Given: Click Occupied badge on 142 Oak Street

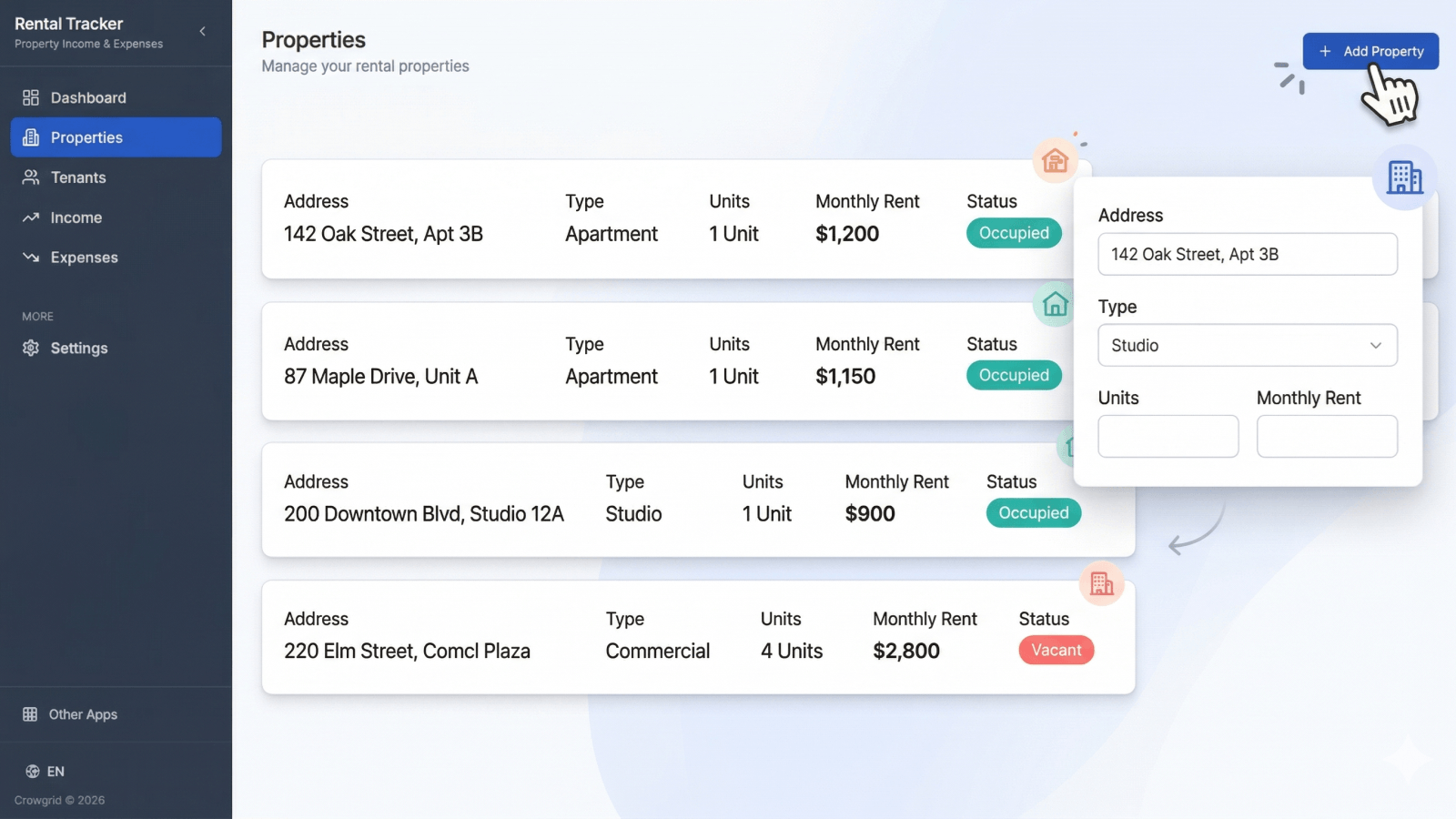Looking at the screenshot, I should tap(1014, 233).
